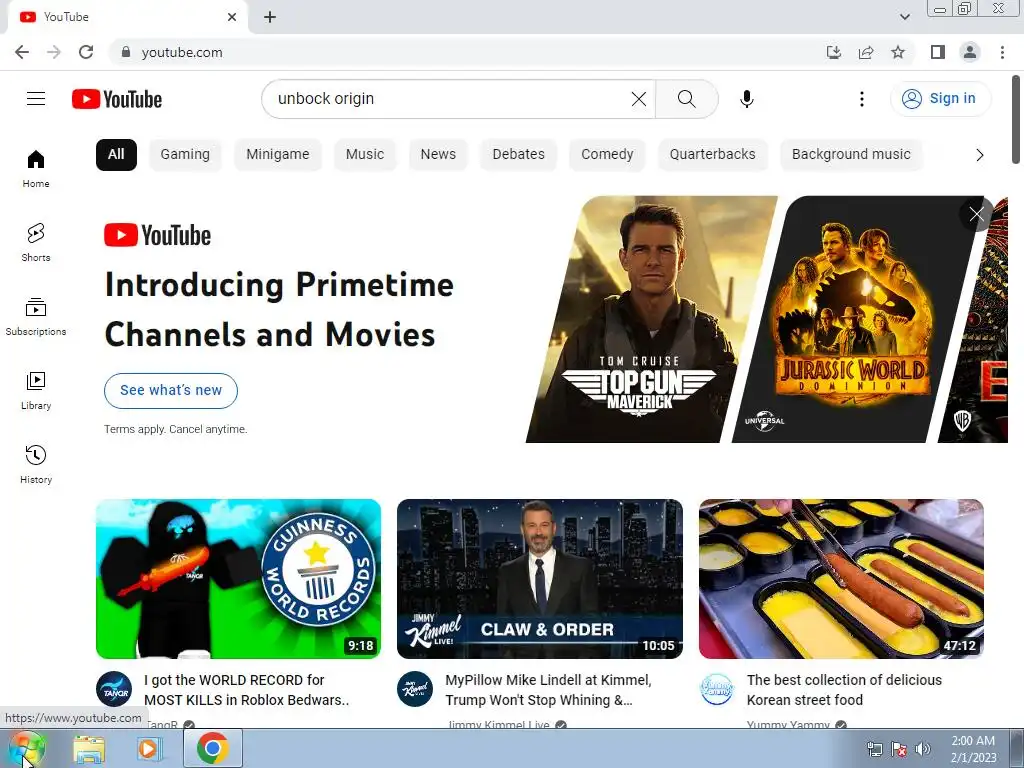The width and height of the screenshot is (1024, 768).
Task: Clear the search text with the X icon
Action: pos(639,99)
